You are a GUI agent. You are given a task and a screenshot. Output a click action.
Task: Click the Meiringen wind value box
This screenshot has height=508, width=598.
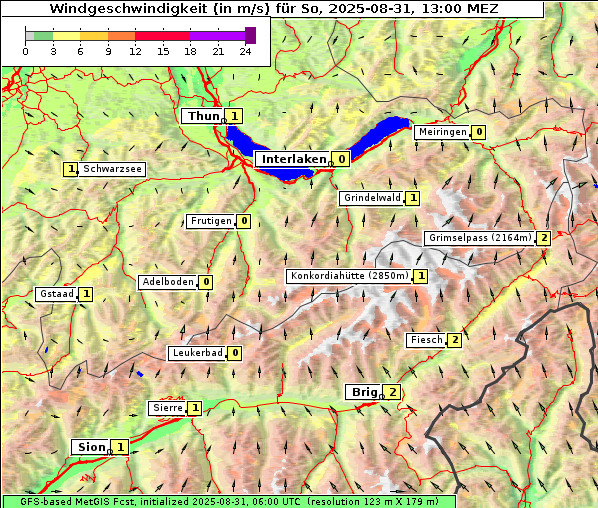(x=479, y=132)
